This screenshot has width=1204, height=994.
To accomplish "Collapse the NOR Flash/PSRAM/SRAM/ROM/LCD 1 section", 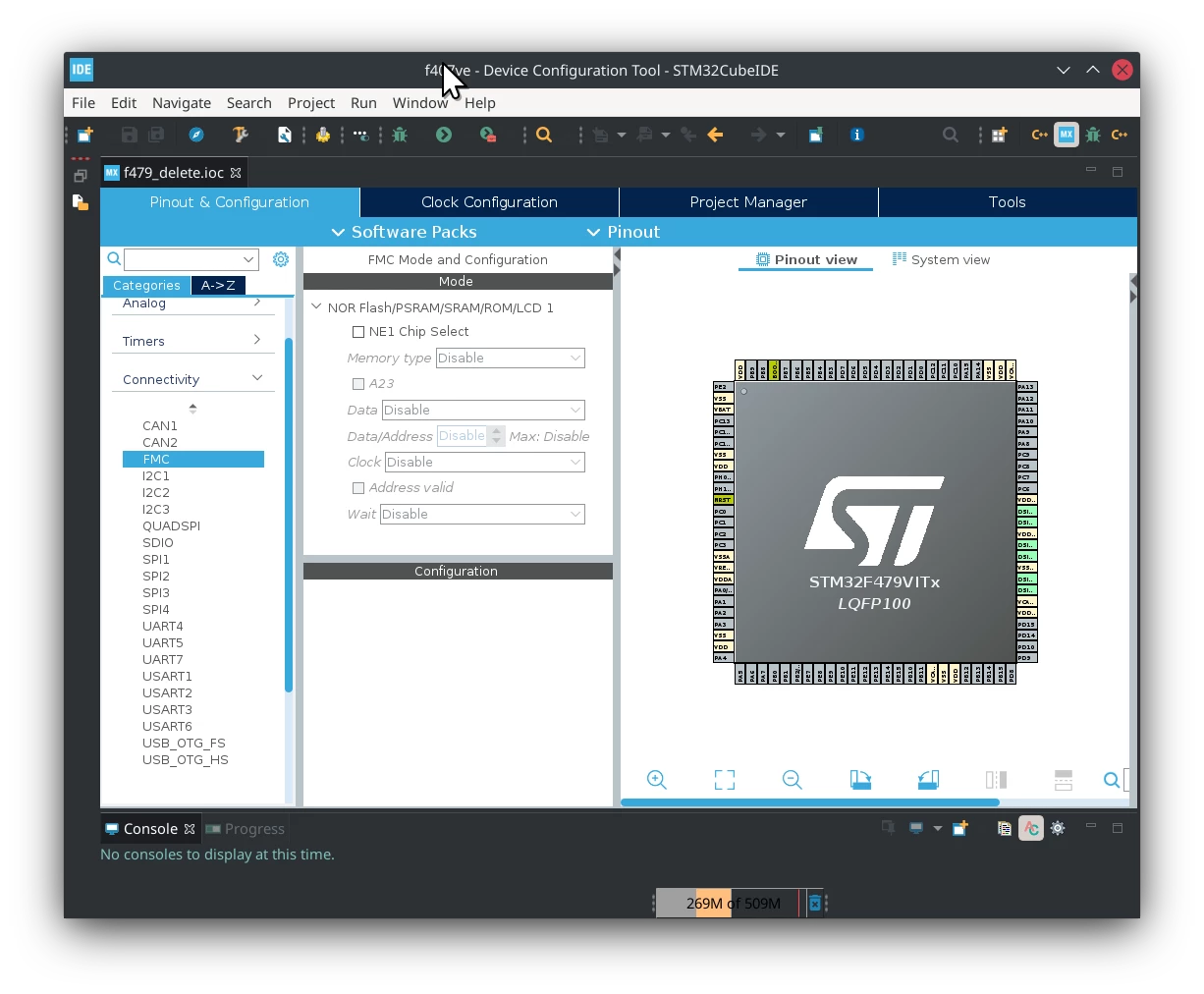I will (317, 307).
